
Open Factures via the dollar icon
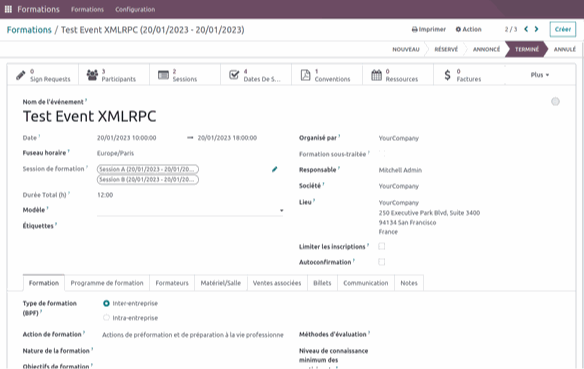(x=447, y=75)
